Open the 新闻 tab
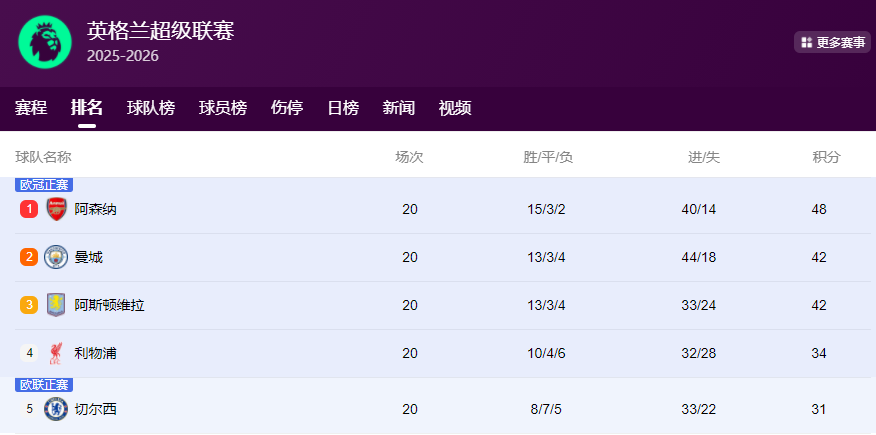This screenshot has height=435, width=876. tap(399, 108)
